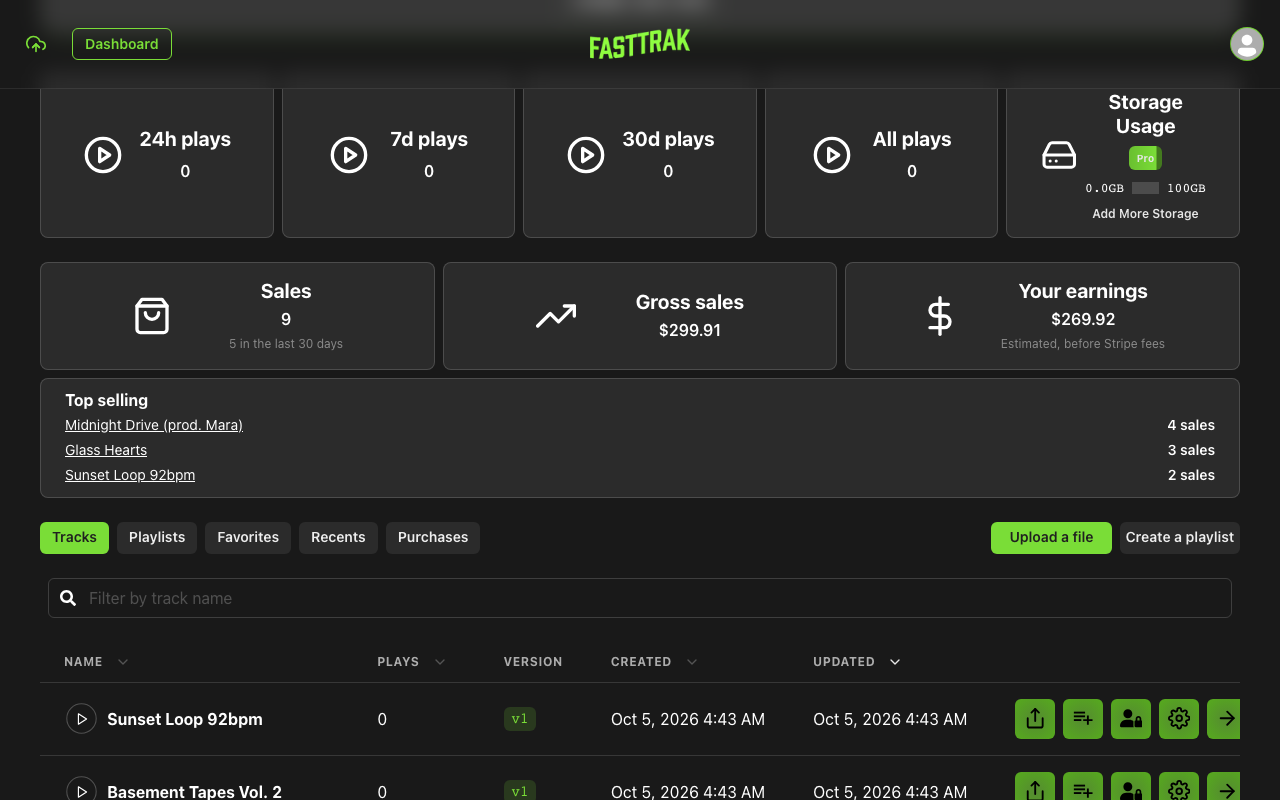Click the magnifier icon in track filter
The width and height of the screenshot is (1280, 800).
68,598
